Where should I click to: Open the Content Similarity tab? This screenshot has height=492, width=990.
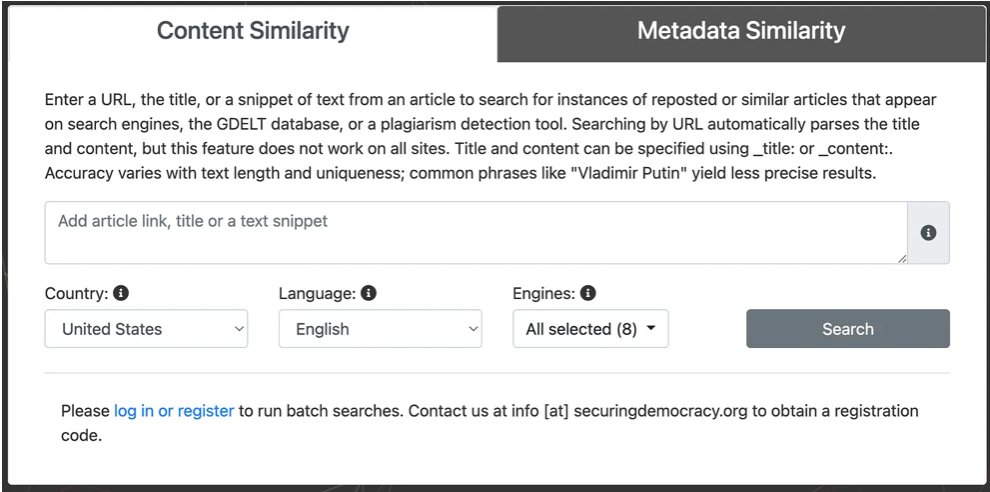253,31
